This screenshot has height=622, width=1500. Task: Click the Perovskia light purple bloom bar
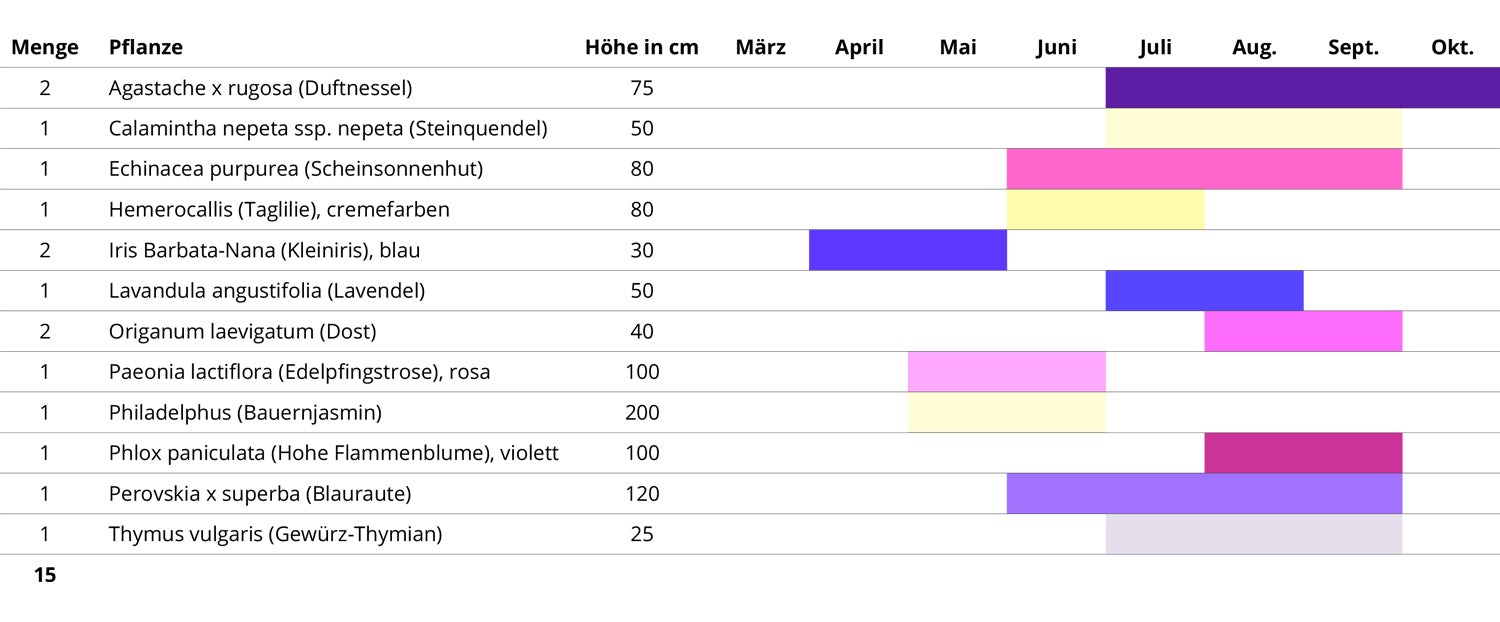[1204, 494]
